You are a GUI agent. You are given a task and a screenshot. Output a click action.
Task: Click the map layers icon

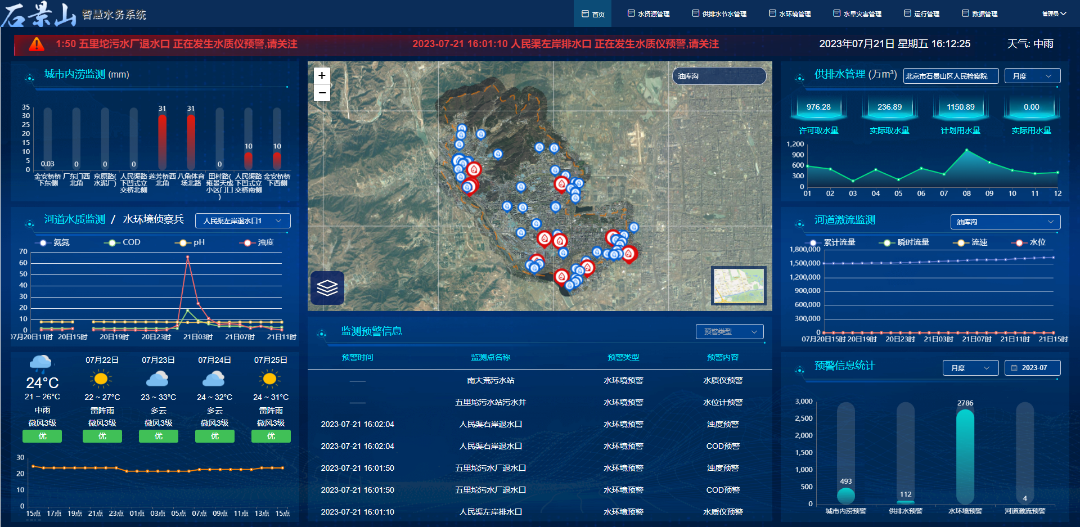tap(327, 288)
